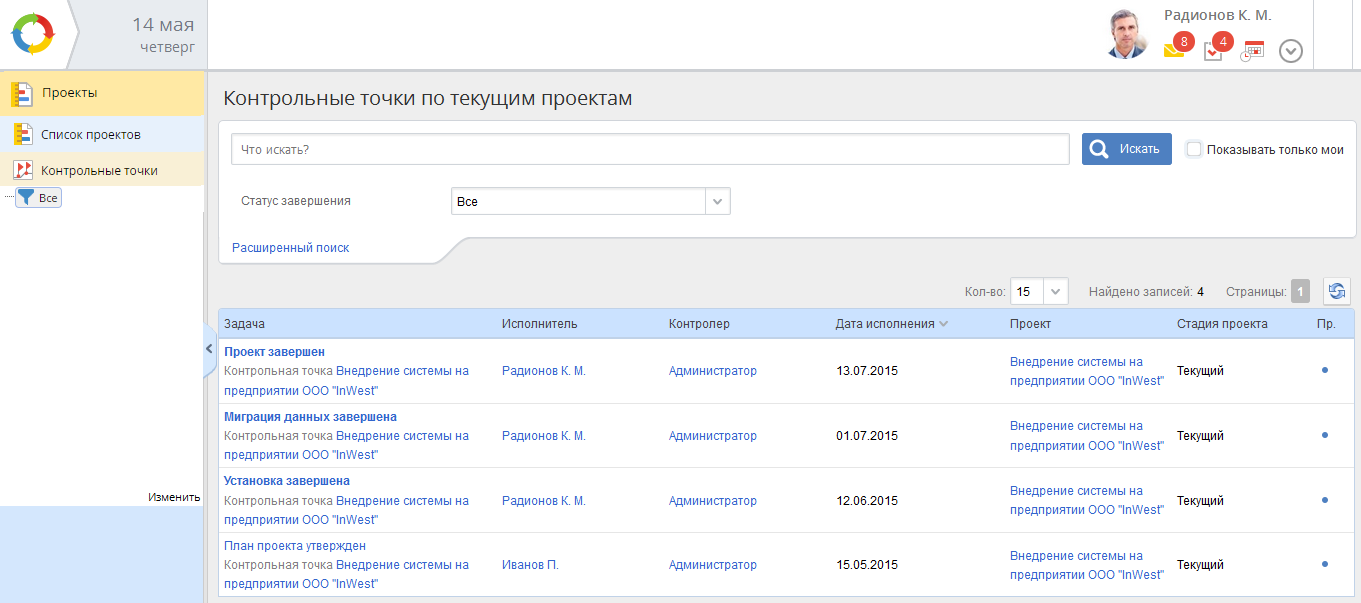Viewport: 1361px width, 603px height.
Task: Open the 'Статус завершения' dropdown
Action: (x=590, y=201)
